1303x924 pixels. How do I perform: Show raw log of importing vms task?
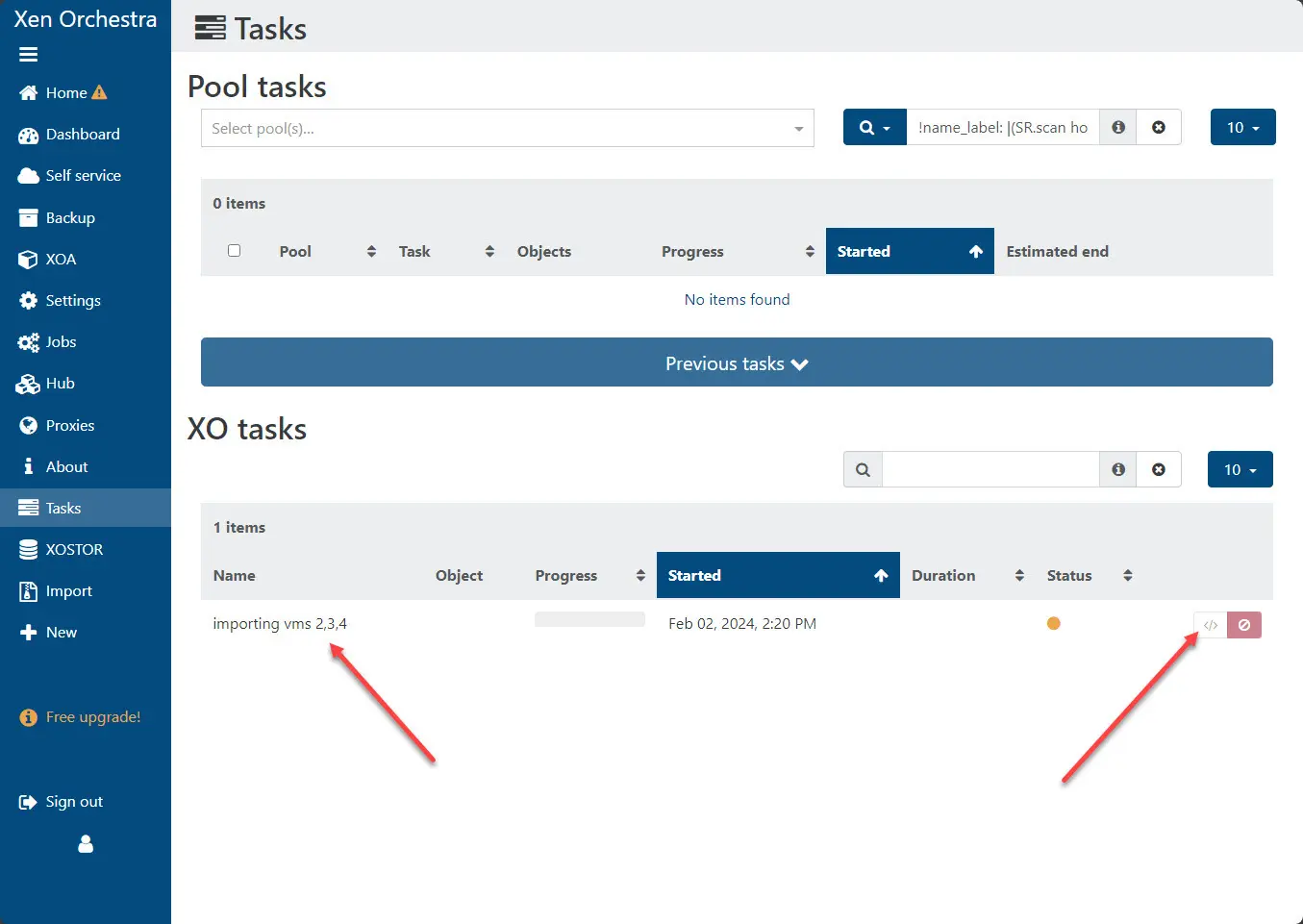(1211, 625)
